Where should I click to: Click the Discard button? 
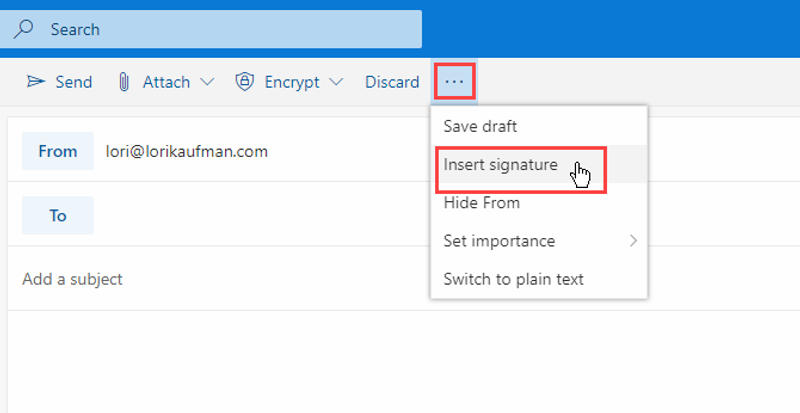pos(392,82)
